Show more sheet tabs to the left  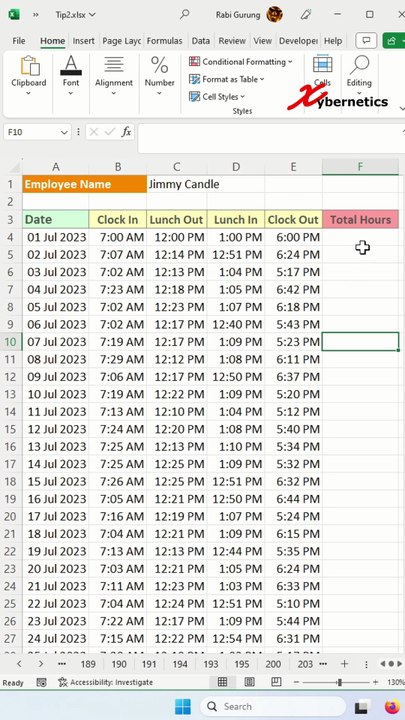pyautogui.click(x=63, y=664)
